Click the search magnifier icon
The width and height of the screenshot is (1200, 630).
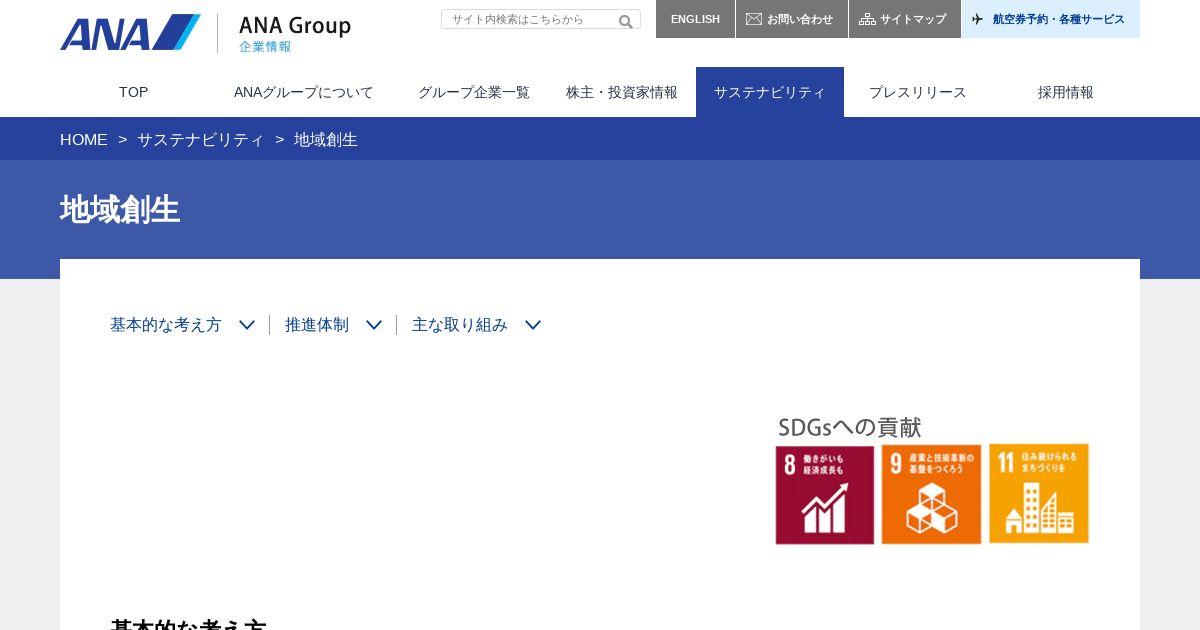point(626,21)
